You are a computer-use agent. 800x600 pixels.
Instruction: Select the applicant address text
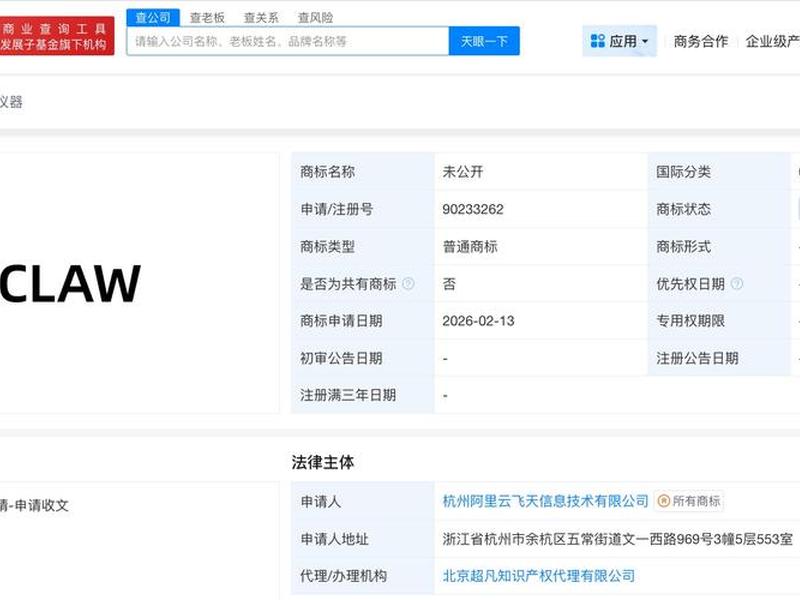point(617,539)
